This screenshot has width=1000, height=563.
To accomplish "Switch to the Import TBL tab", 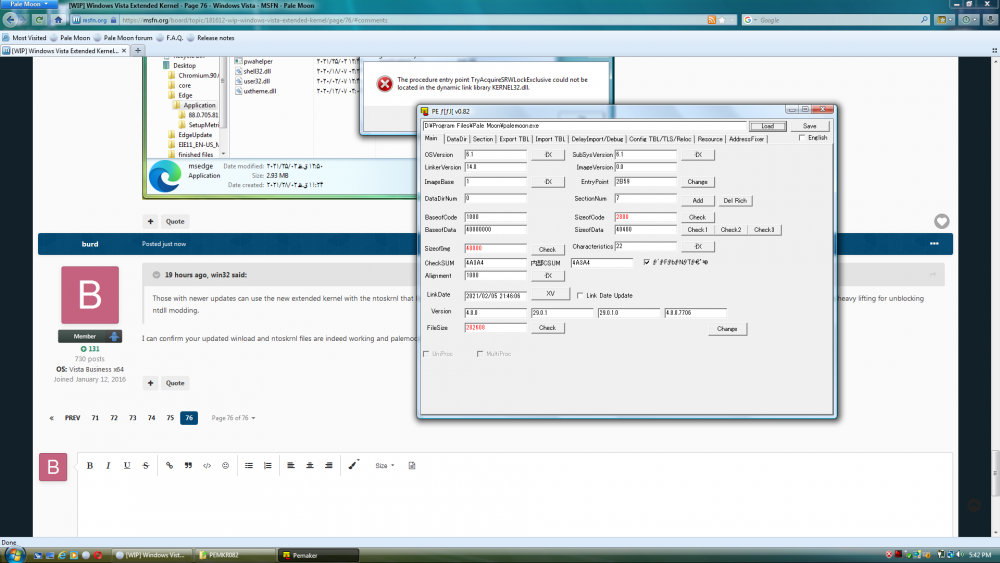I will point(551,139).
